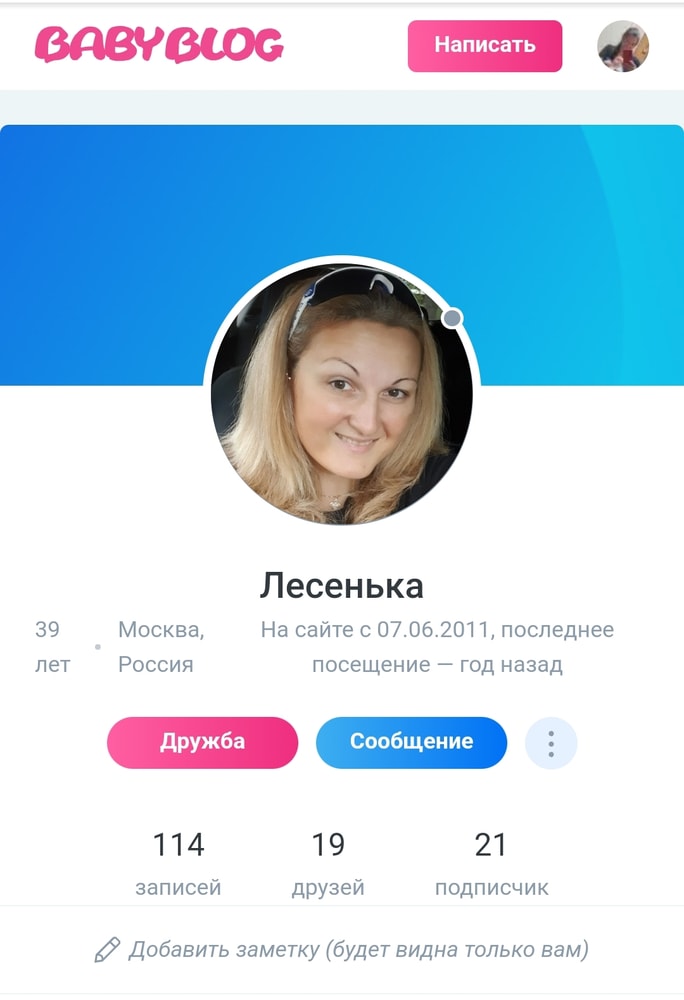Click the number 114 posts counter

(178, 845)
